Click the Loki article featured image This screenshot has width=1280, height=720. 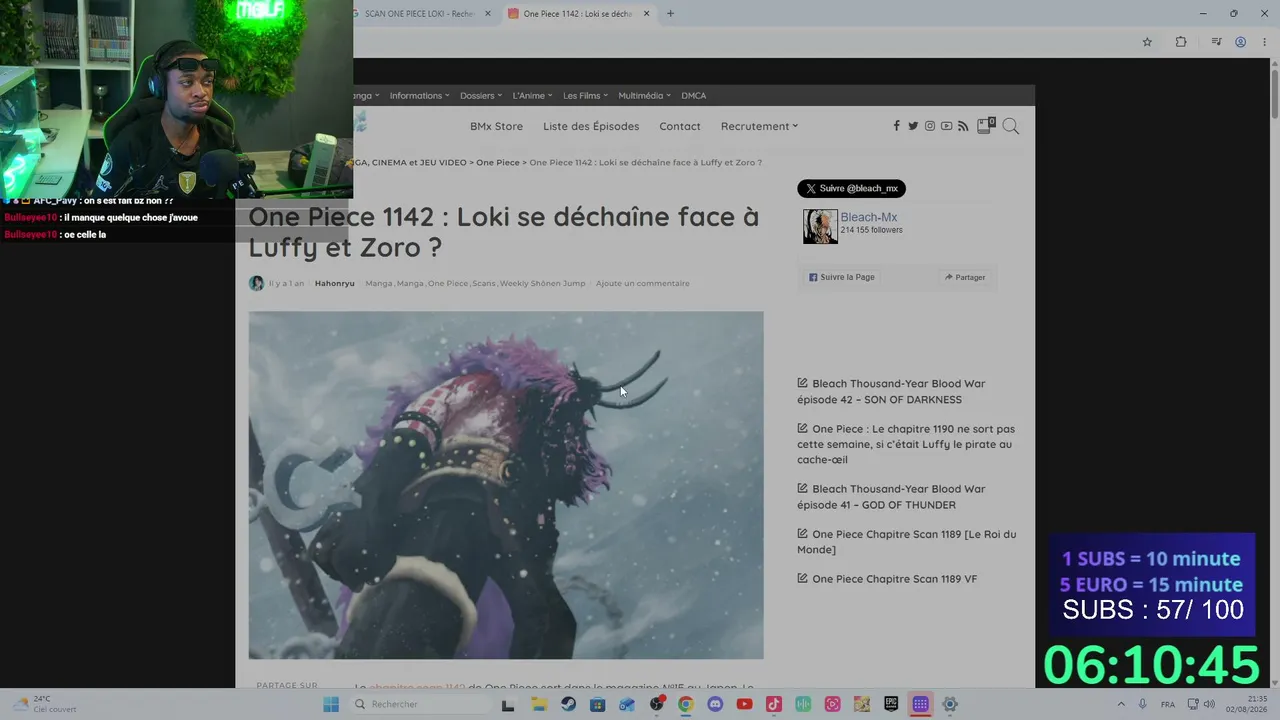point(506,485)
